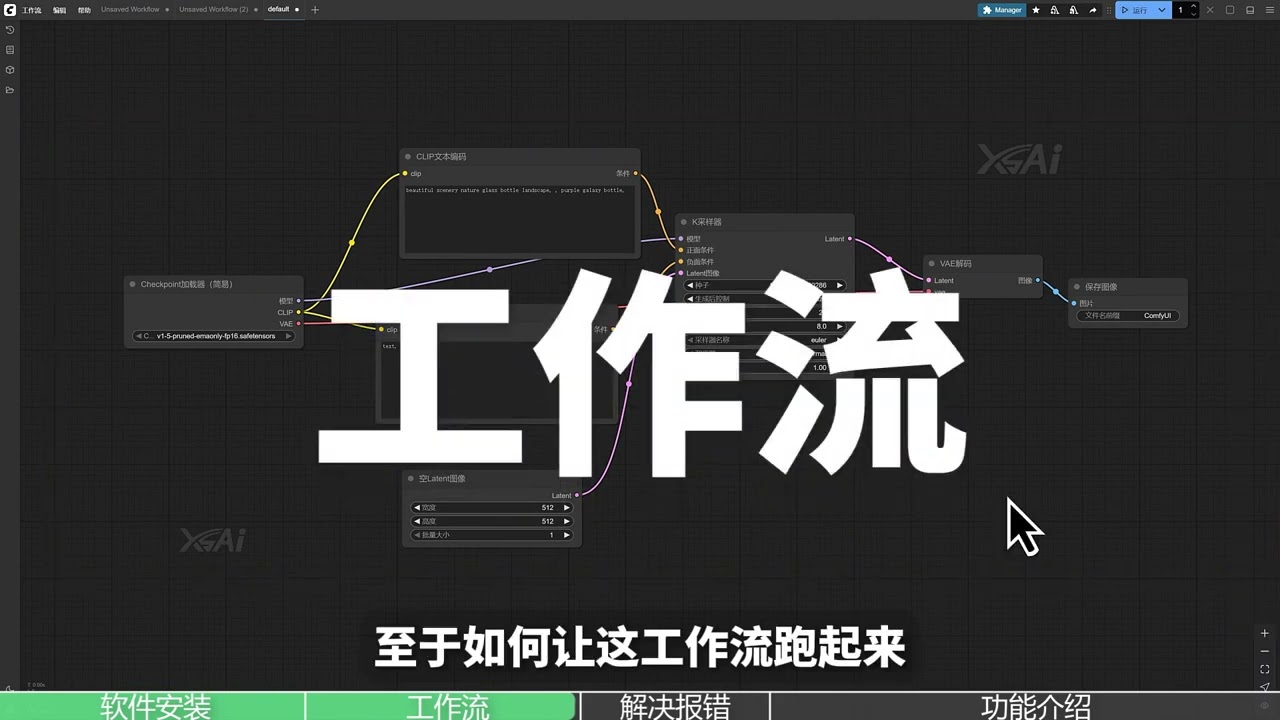Image resolution: width=1280 pixels, height=720 pixels.
Task: Decrease 宽度 with its left arrow
Action: (x=418, y=508)
